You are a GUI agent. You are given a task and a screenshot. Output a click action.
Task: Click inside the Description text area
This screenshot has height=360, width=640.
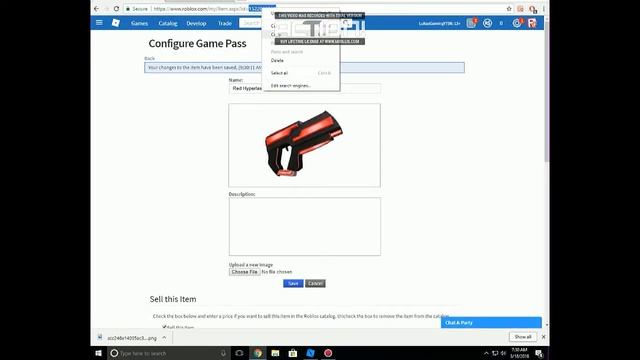304,227
